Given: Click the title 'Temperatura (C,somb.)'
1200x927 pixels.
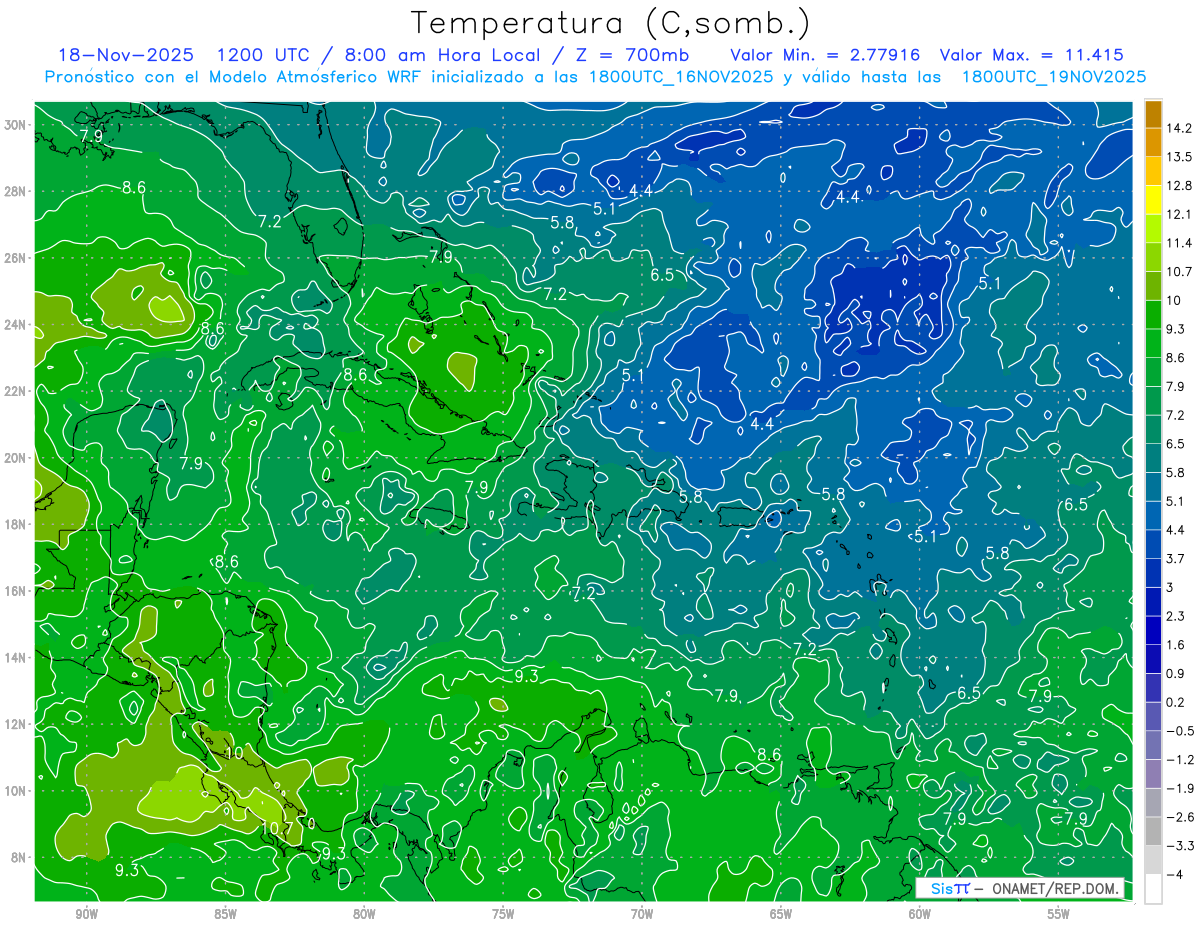Looking at the screenshot, I should (610, 23).
